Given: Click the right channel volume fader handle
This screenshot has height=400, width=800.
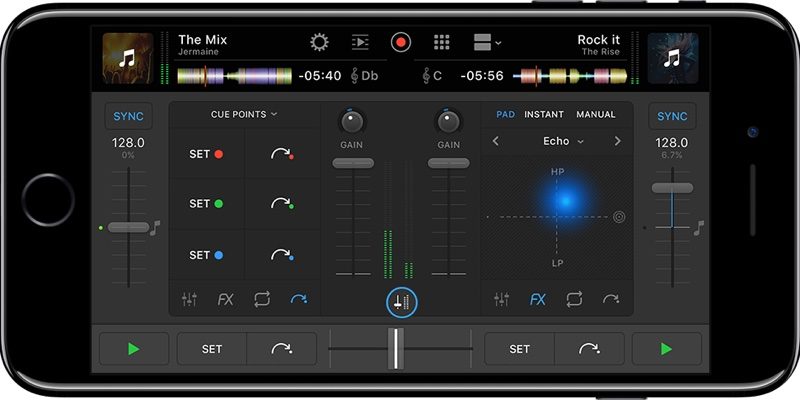Looking at the screenshot, I should [448, 163].
